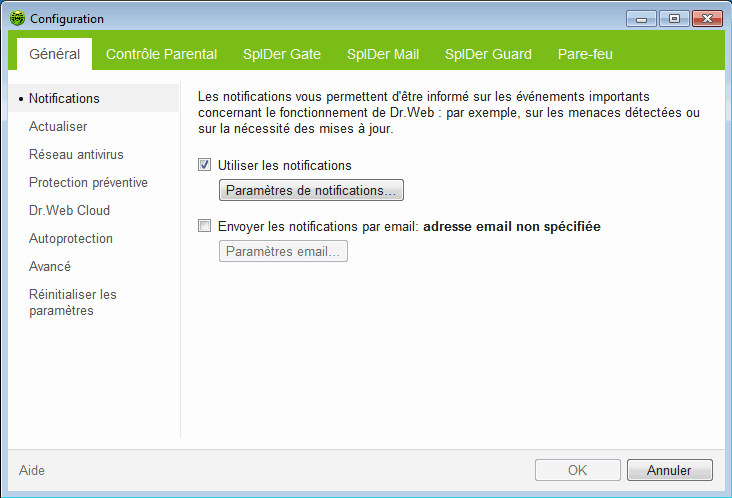Open Protection préventive settings
Viewport: 732px width, 498px height.
click(x=88, y=183)
